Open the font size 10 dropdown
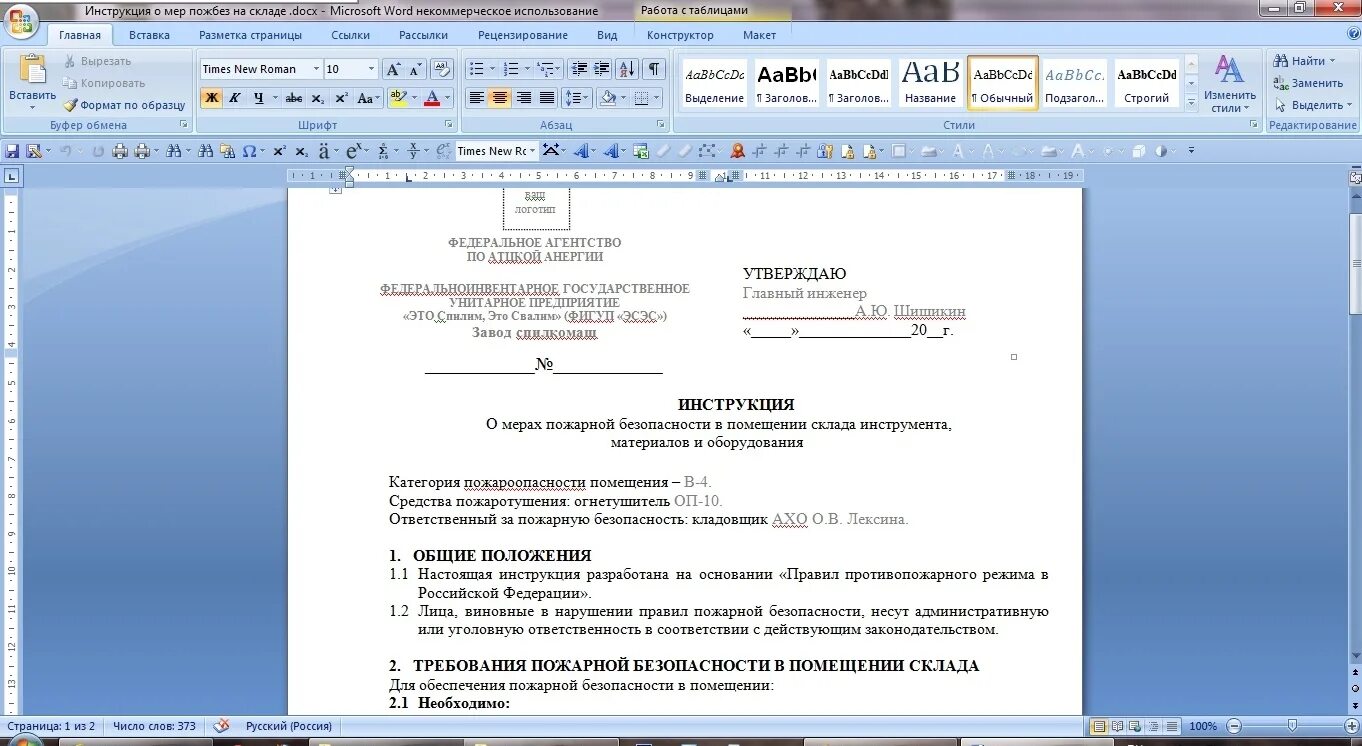This screenshot has width=1362, height=746. [372, 69]
